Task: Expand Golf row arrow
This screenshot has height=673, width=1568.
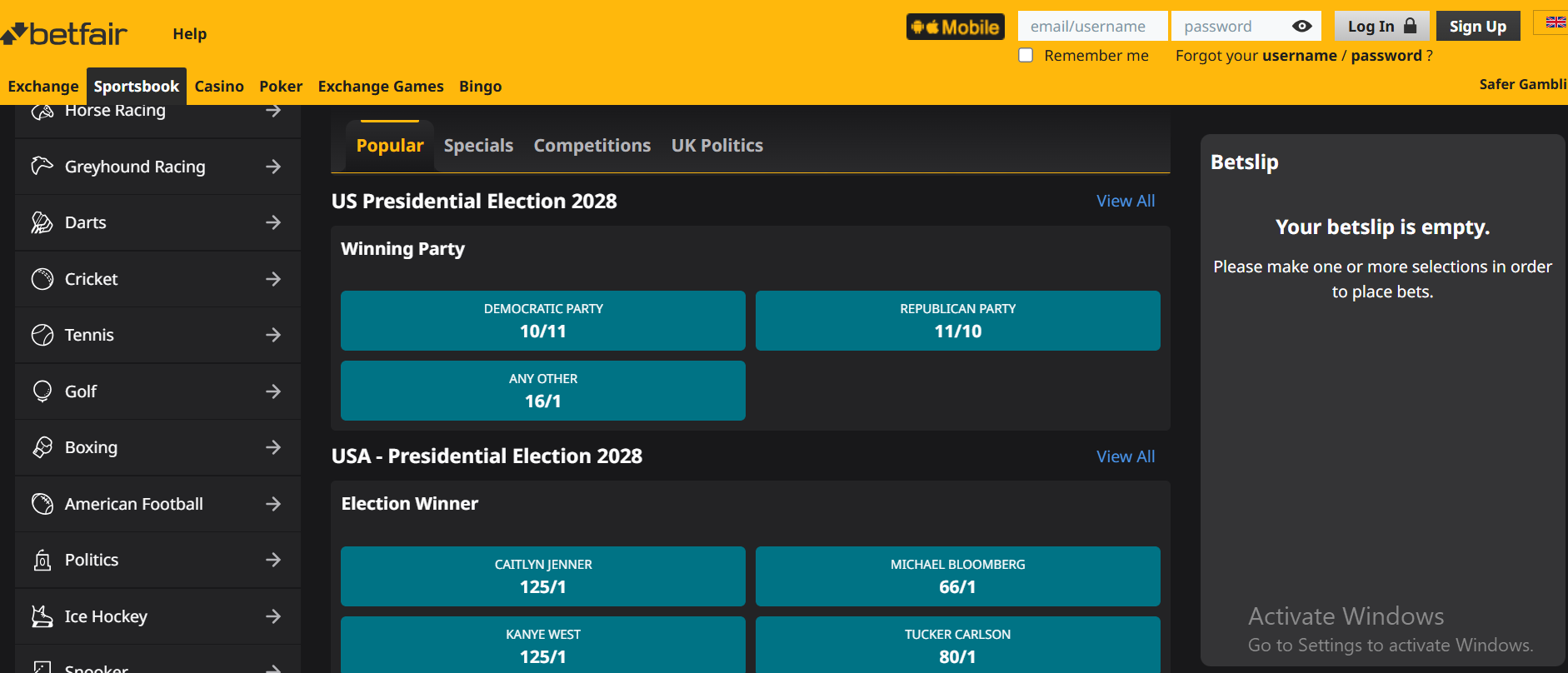Action: 273,391
